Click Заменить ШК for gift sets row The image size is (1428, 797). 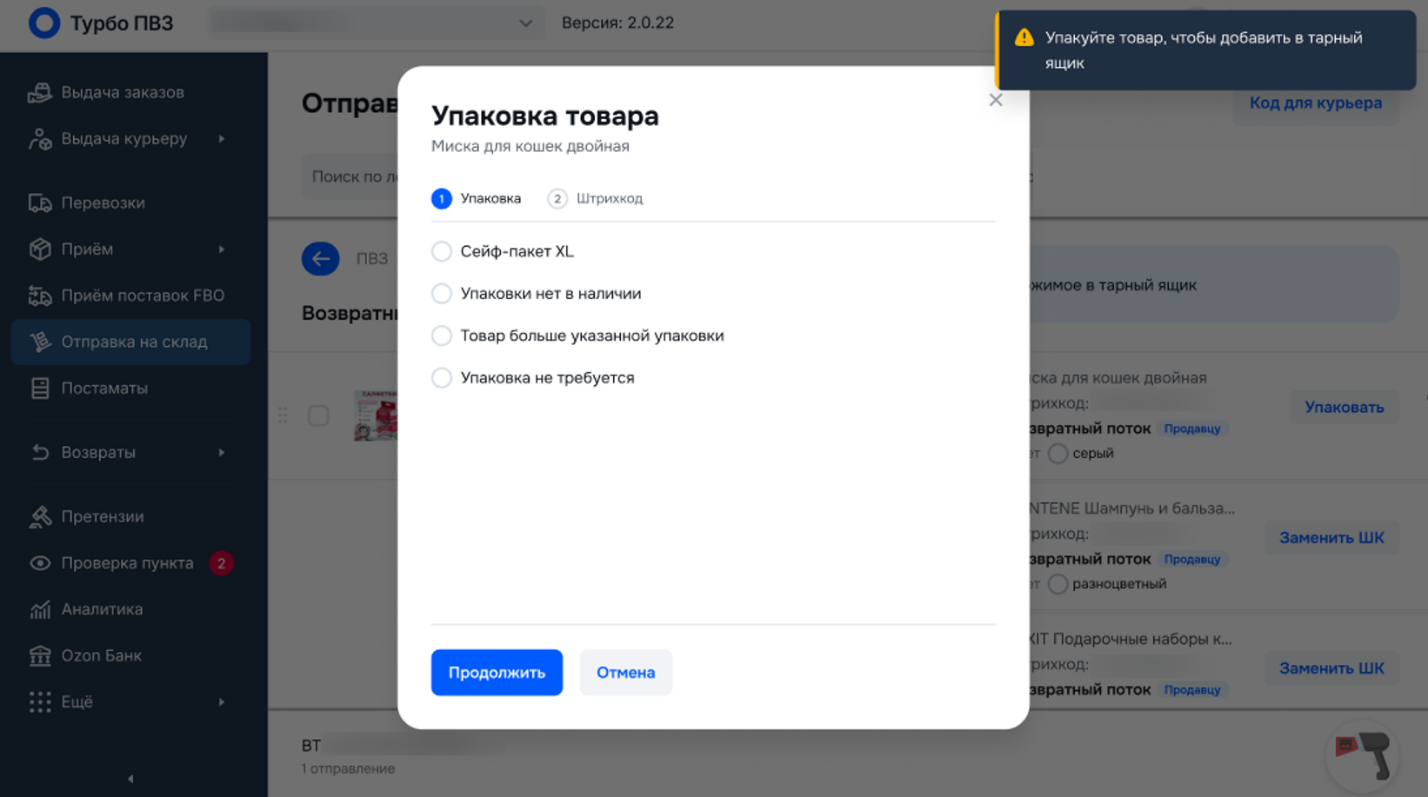[x=1332, y=668]
